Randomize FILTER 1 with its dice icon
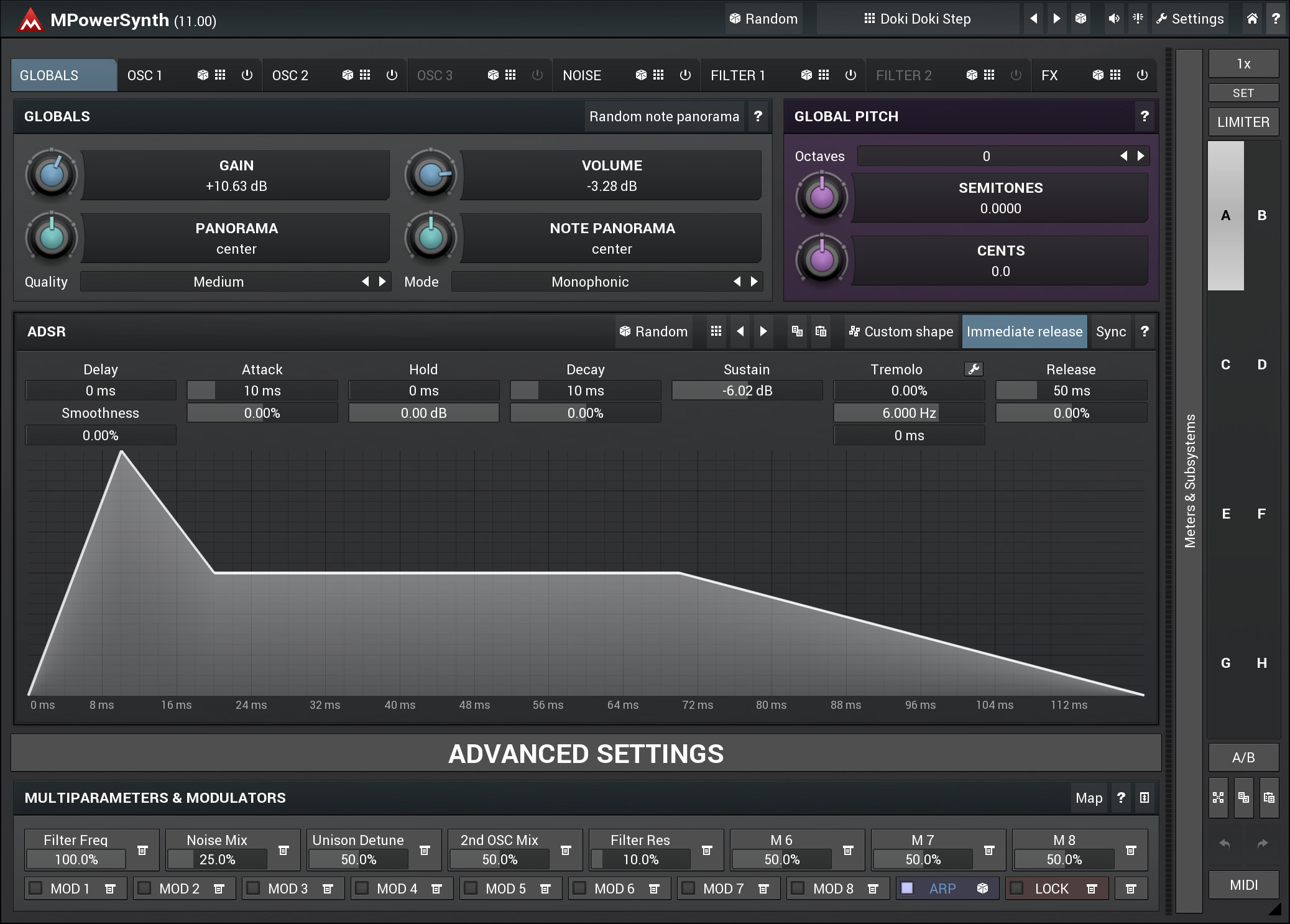Screen dimensions: 1290x924 [x=806, y=75]
